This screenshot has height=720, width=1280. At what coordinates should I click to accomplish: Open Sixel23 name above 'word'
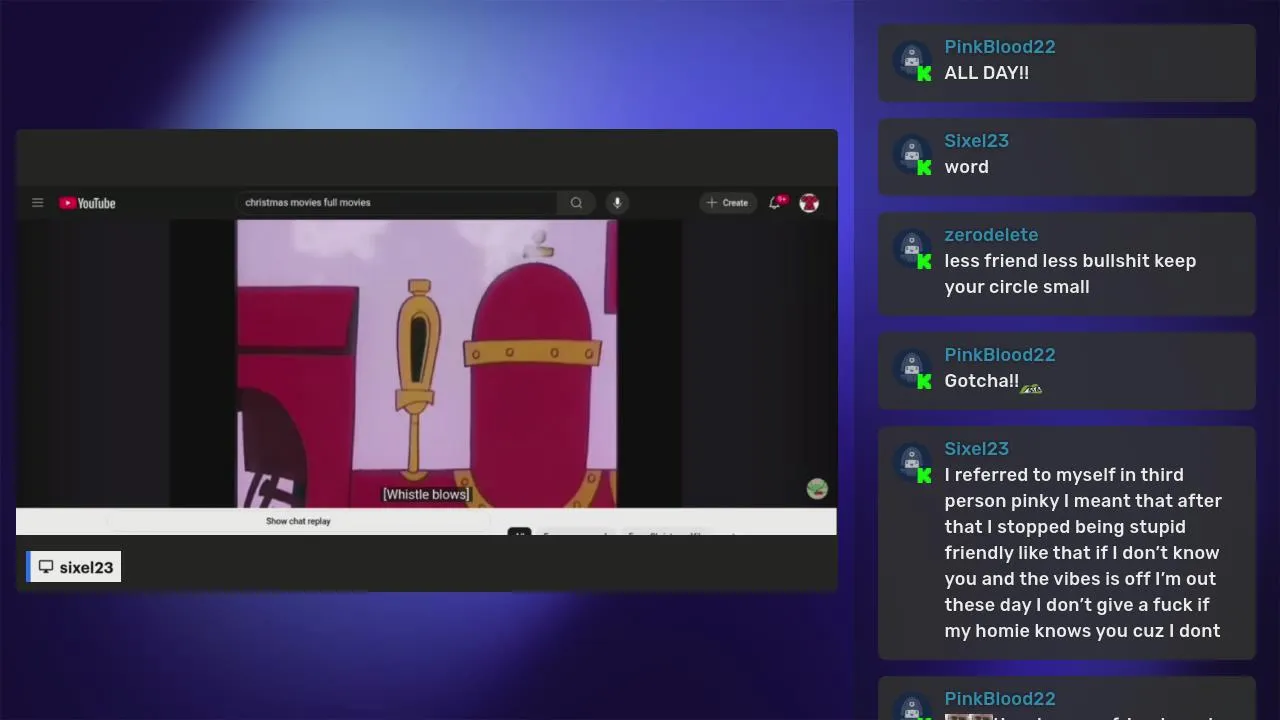[976, 141]
